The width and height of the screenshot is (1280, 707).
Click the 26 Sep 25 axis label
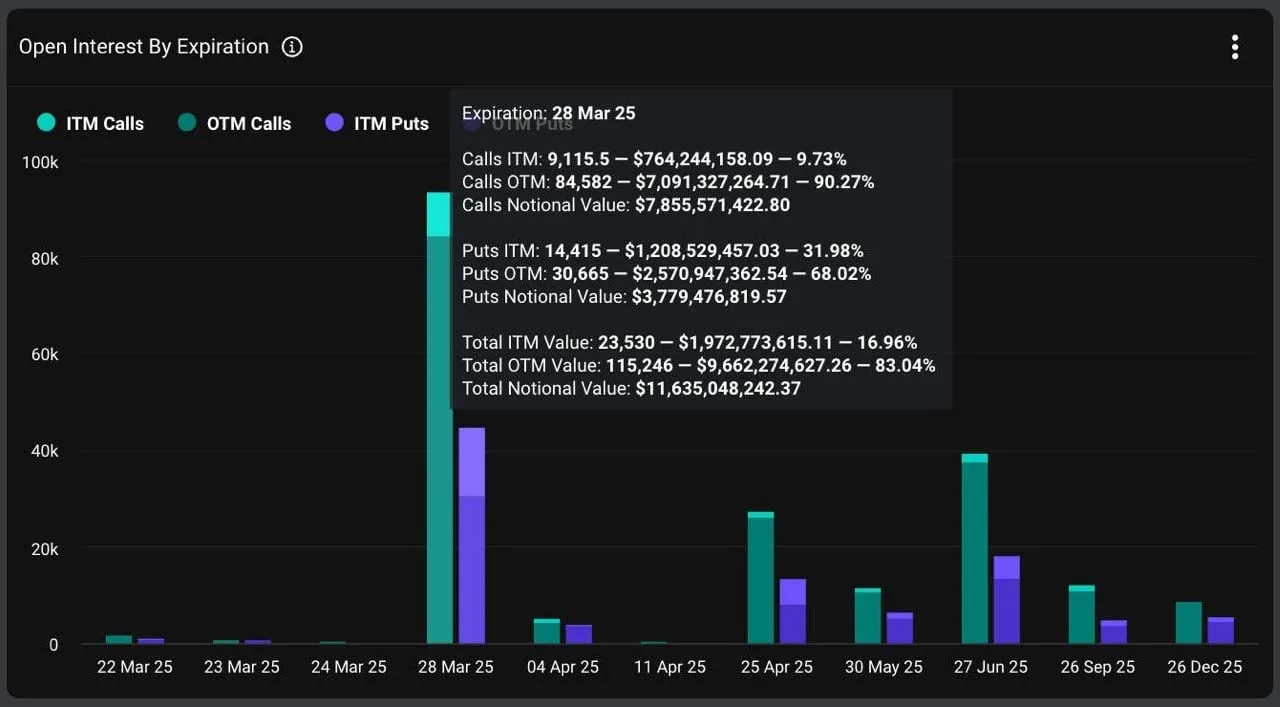coord(1098,667)
